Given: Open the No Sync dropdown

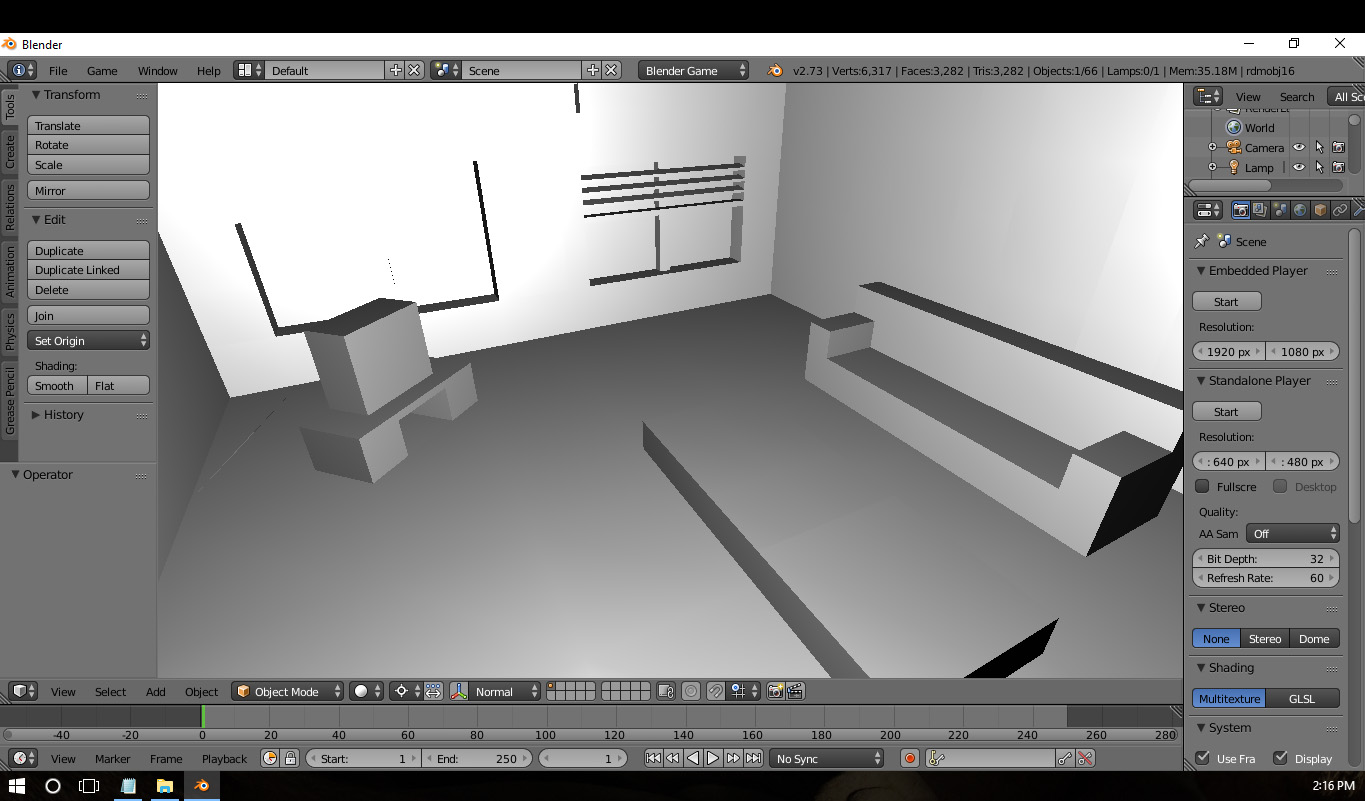Looking at the screenshot, I should point(826,758).
